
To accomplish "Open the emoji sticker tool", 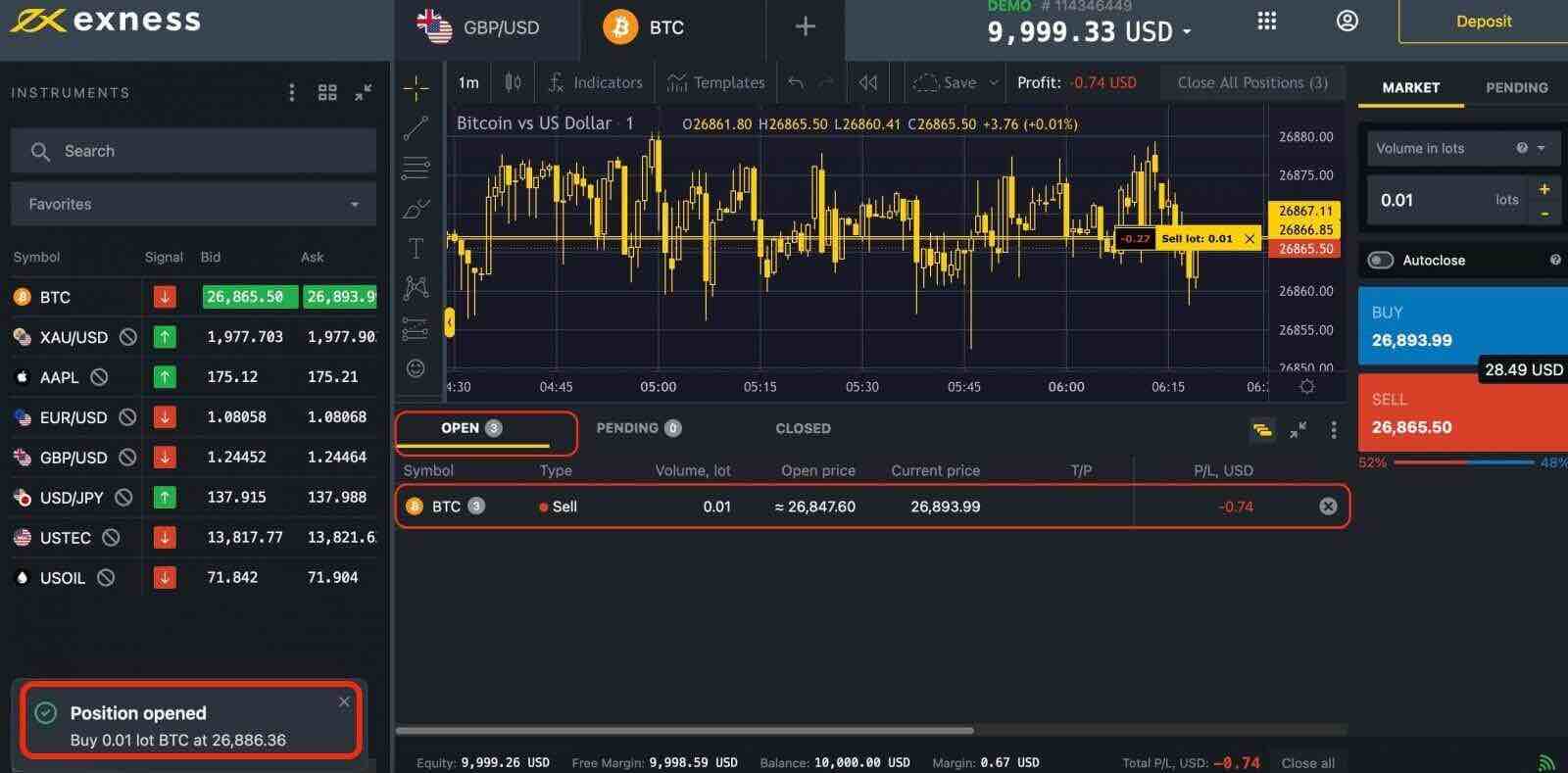I will tap(416, 368).
